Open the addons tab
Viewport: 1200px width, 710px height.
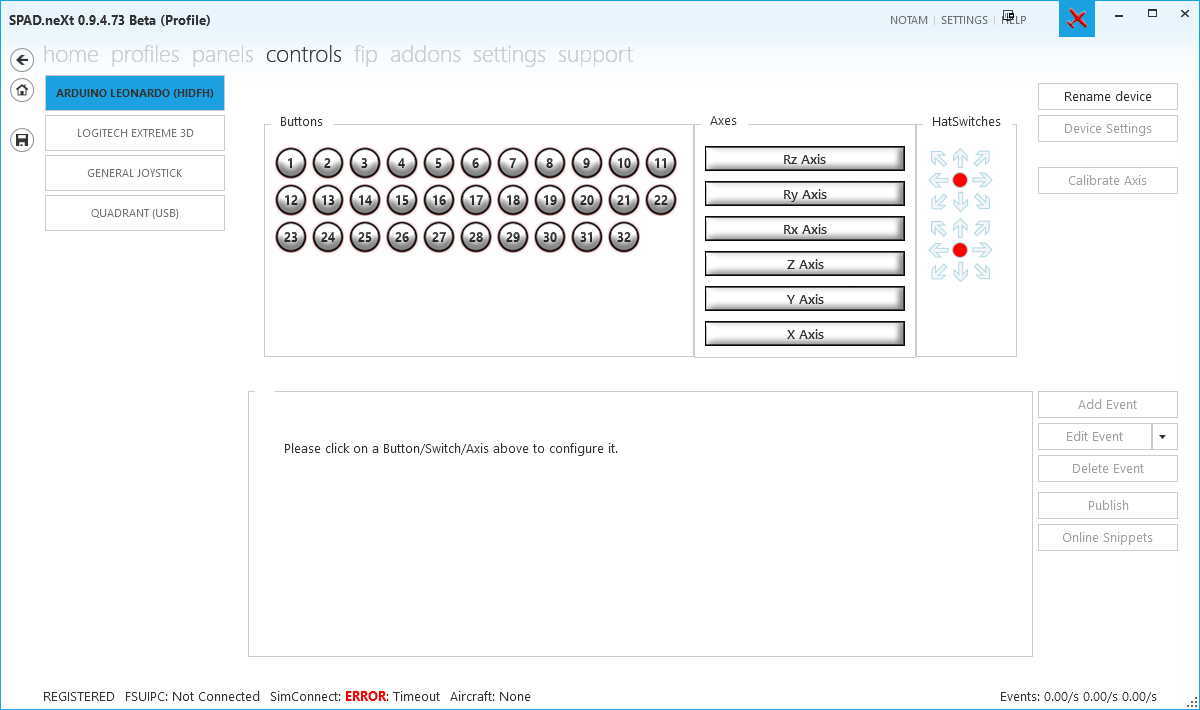coord(425,54)
